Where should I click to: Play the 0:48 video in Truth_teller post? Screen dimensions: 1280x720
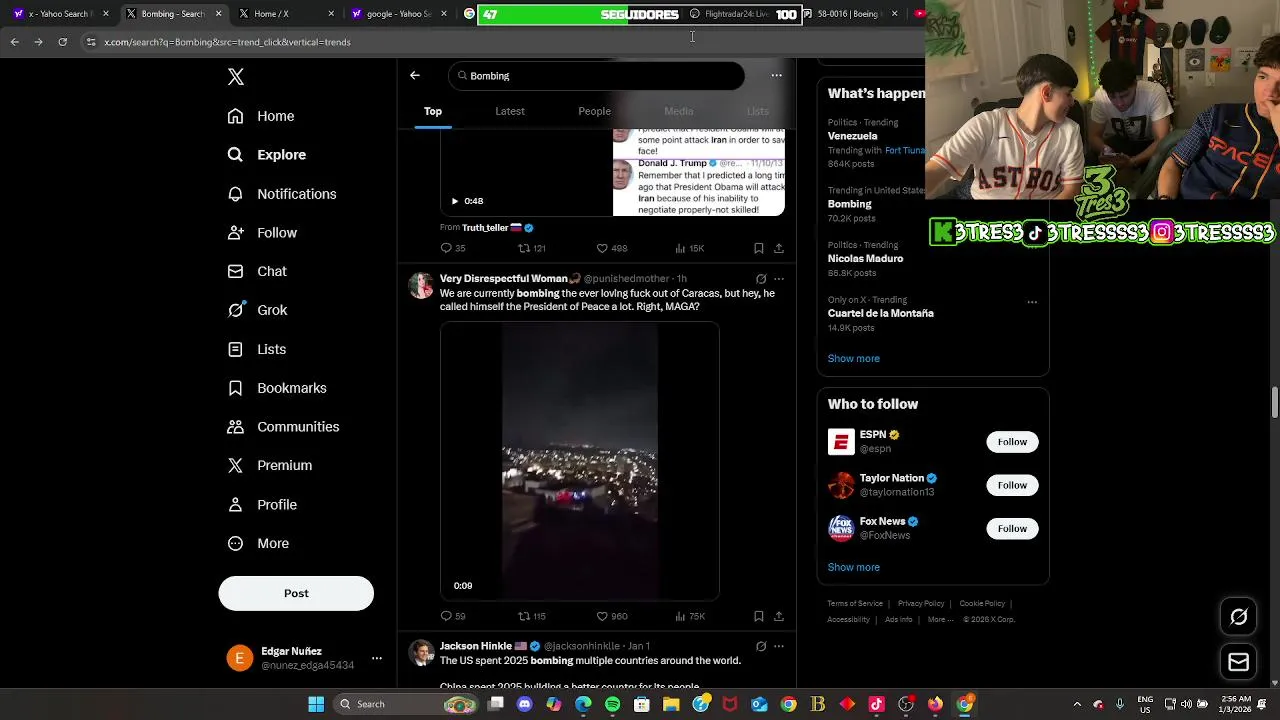(x=455, y=201)
